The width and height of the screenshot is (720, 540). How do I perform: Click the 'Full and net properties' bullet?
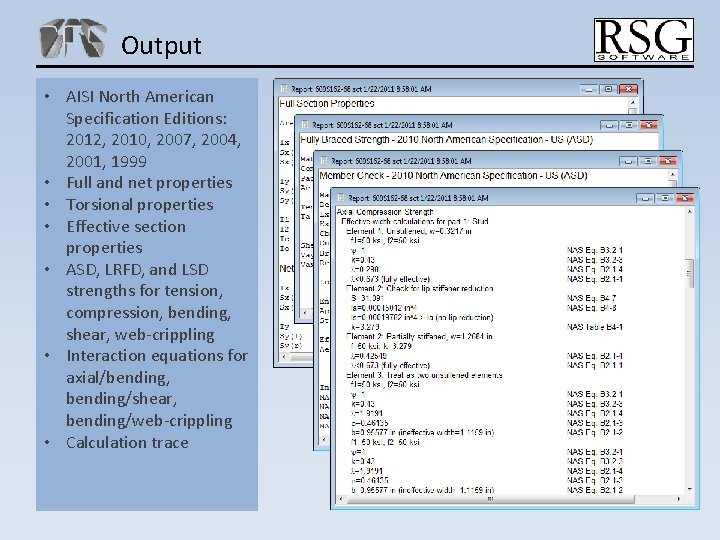pyautogui.click(x=149, y=183)
